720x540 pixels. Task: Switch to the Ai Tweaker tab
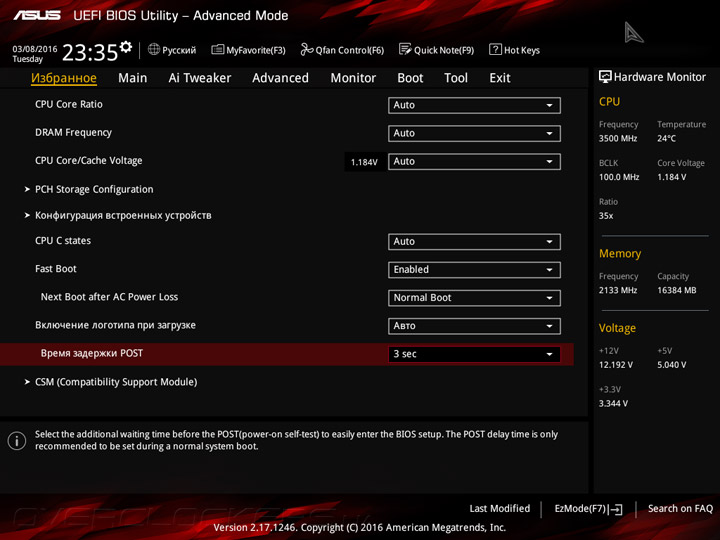click(x=200, y=78)
